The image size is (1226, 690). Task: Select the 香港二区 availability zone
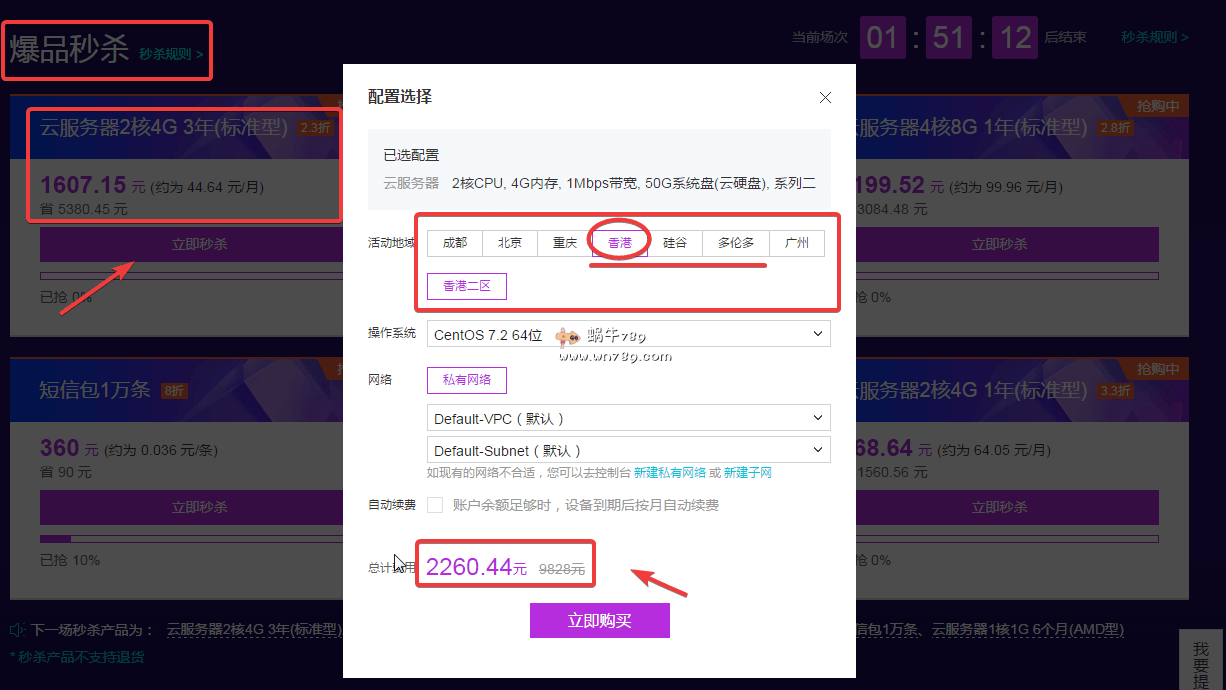pos(467,286)
